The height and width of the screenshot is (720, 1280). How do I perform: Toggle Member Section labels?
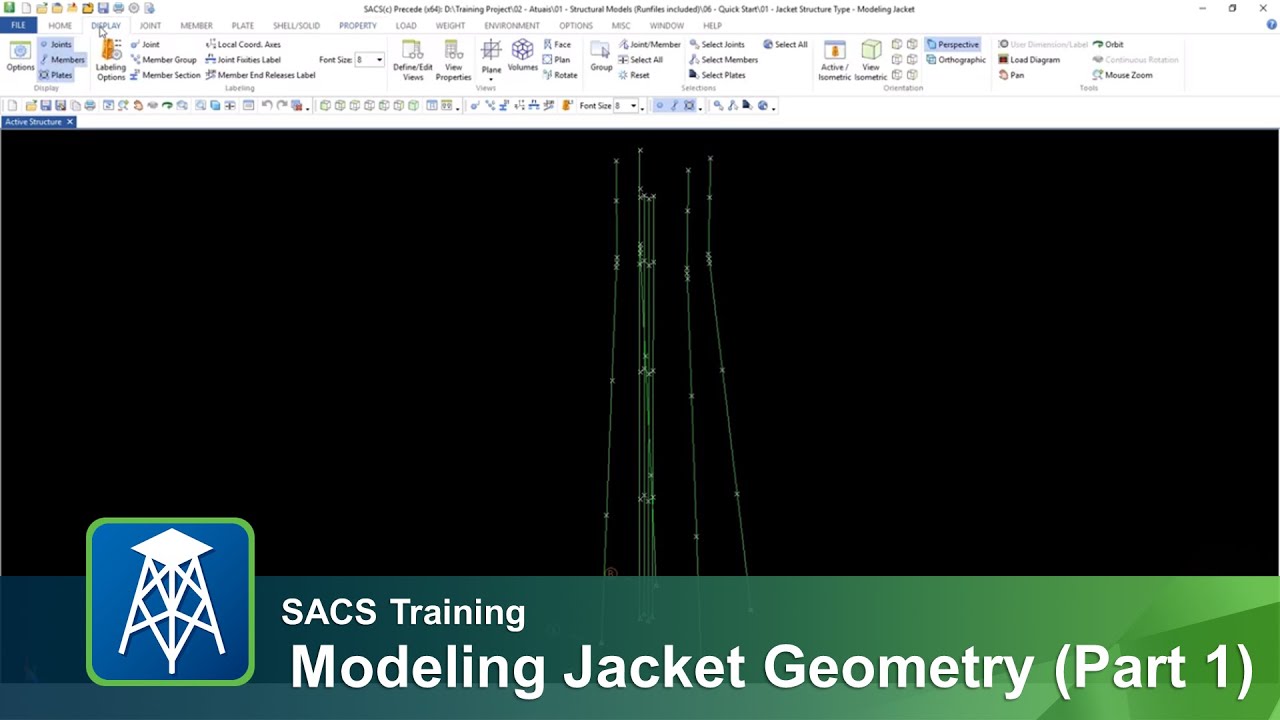165,75
